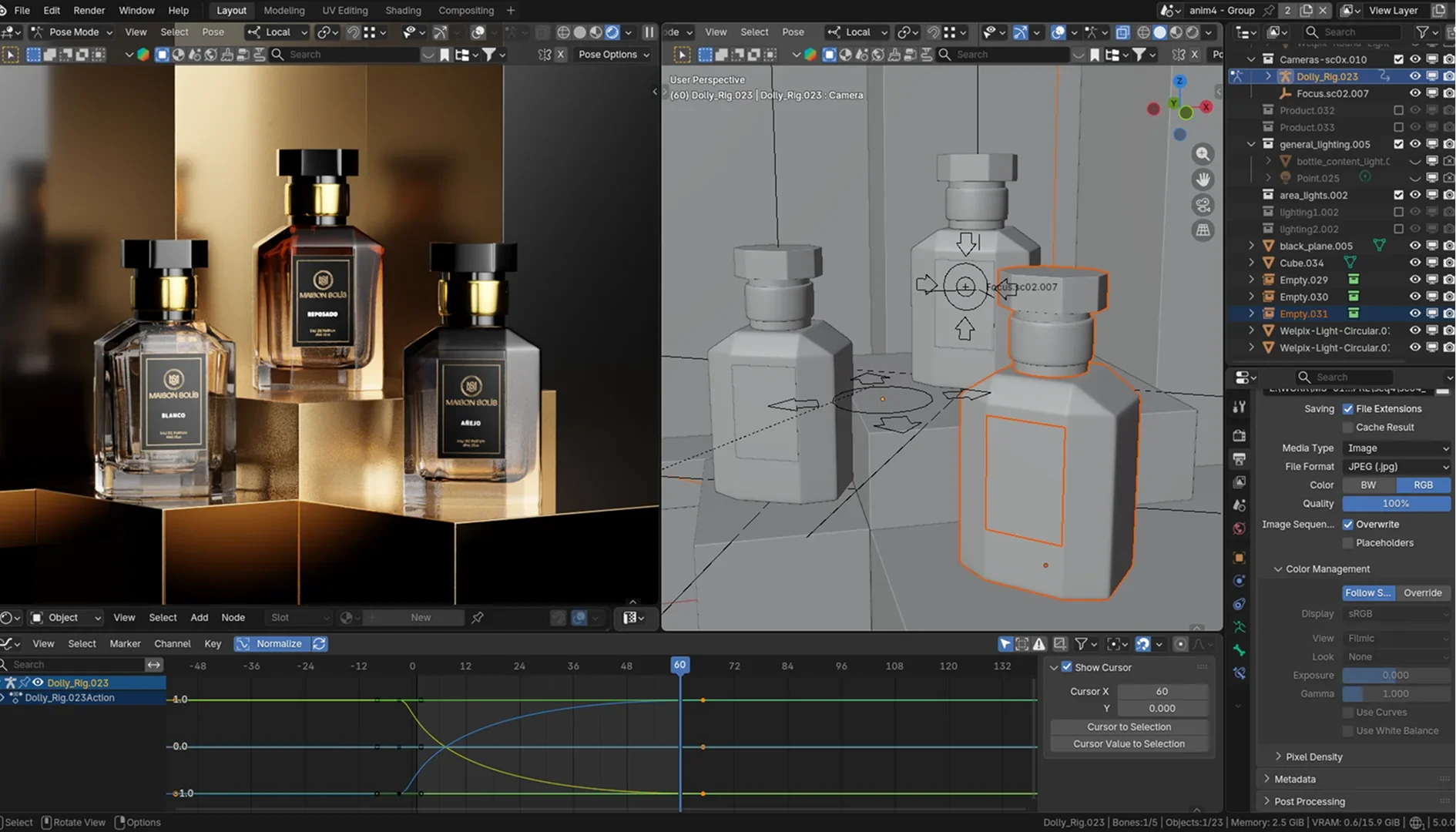Expand the black_plane.005 tree item

[1251, 246]
